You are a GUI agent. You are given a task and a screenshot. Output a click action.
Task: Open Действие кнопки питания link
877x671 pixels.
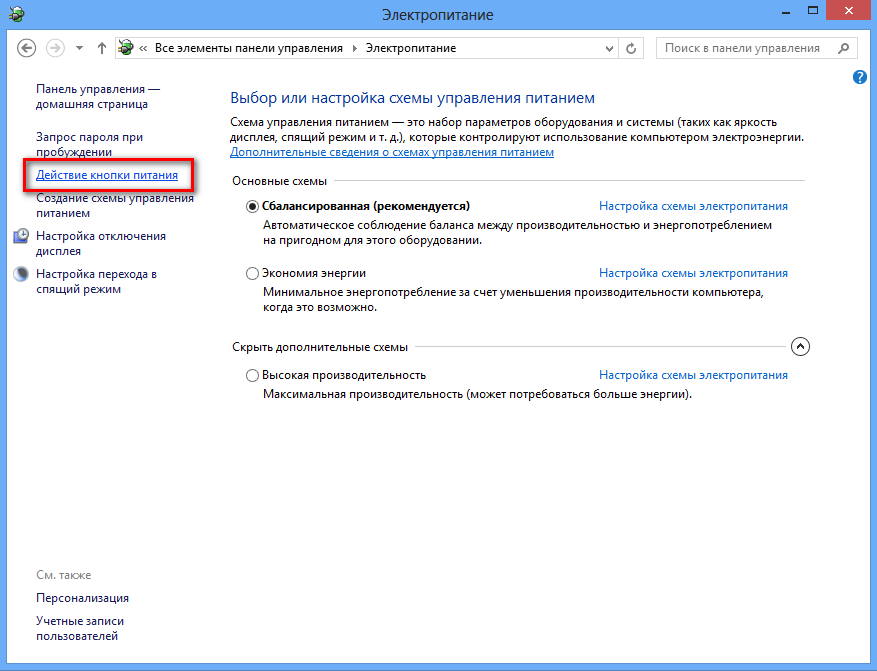click(107, 175)
